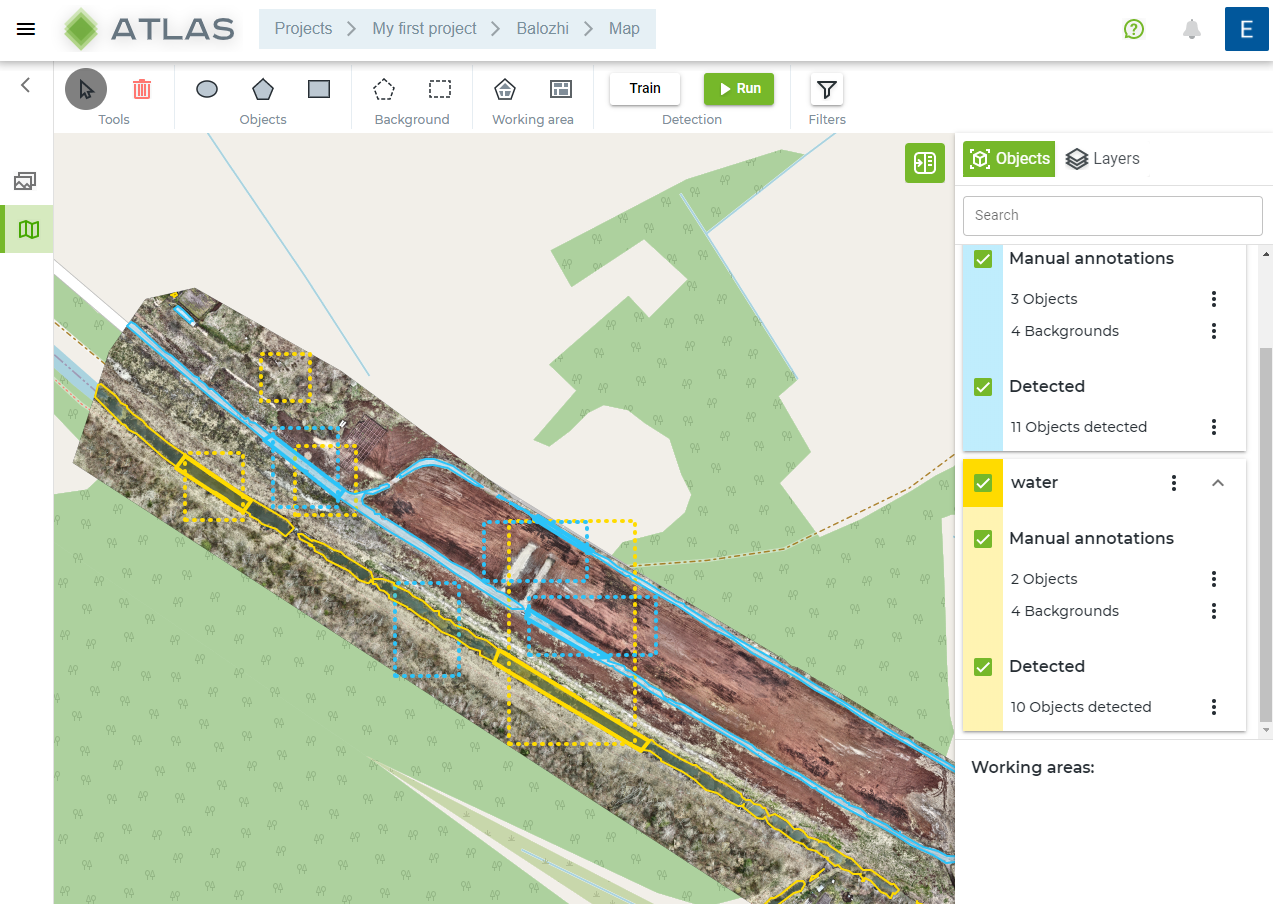Viewport: 1273px width, 904px height.
Task: Open the images gallery sidebar icon
Action: pos(26,181)
